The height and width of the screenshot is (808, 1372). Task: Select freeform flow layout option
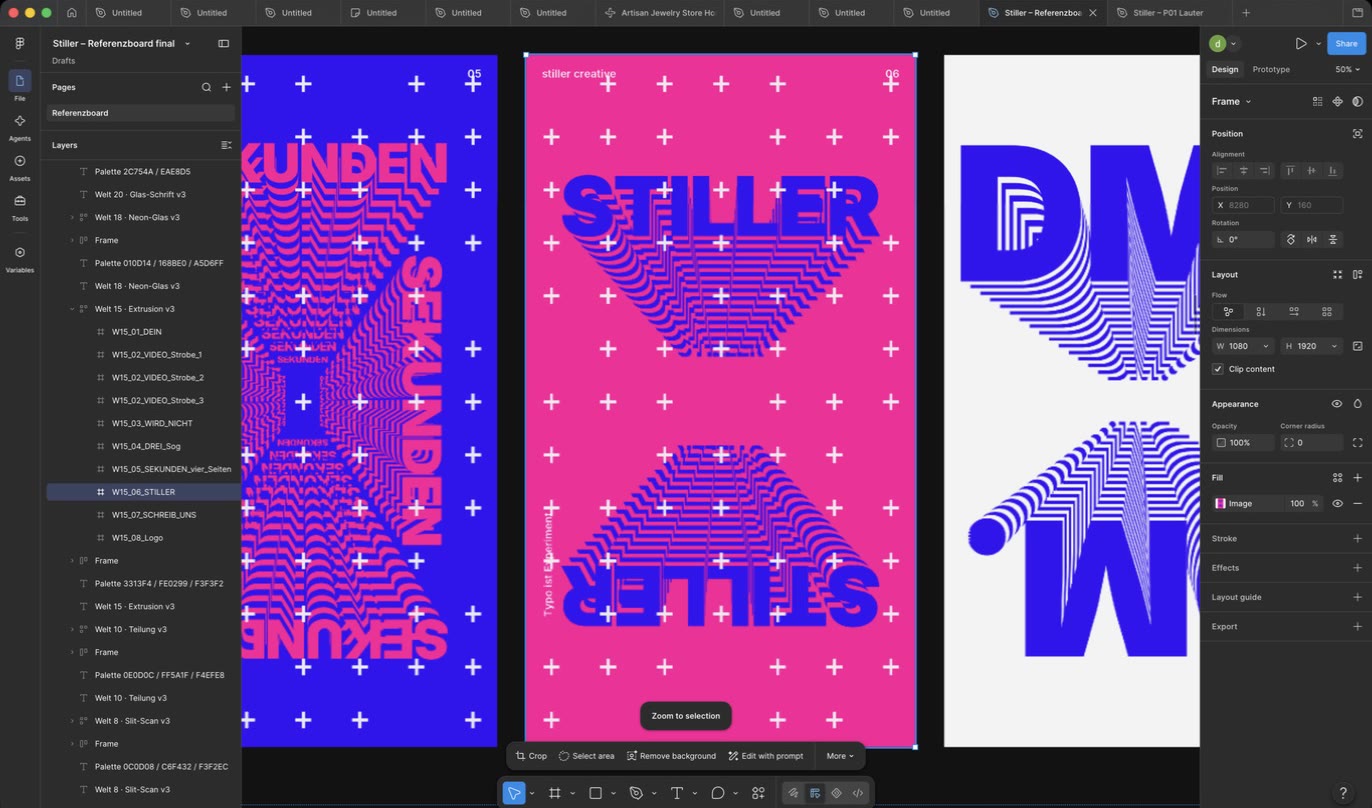click(1228, 312)
